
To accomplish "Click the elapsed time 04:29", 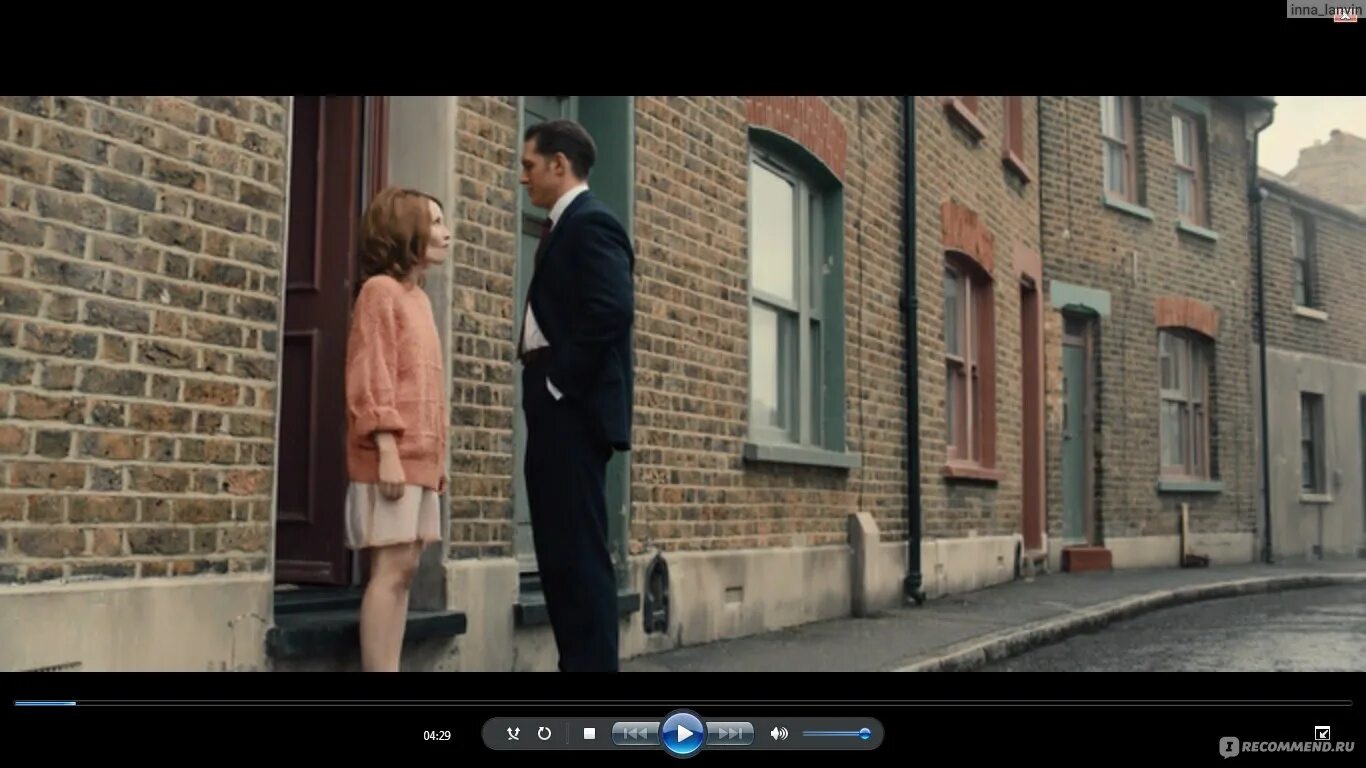I will pos(437,735).
